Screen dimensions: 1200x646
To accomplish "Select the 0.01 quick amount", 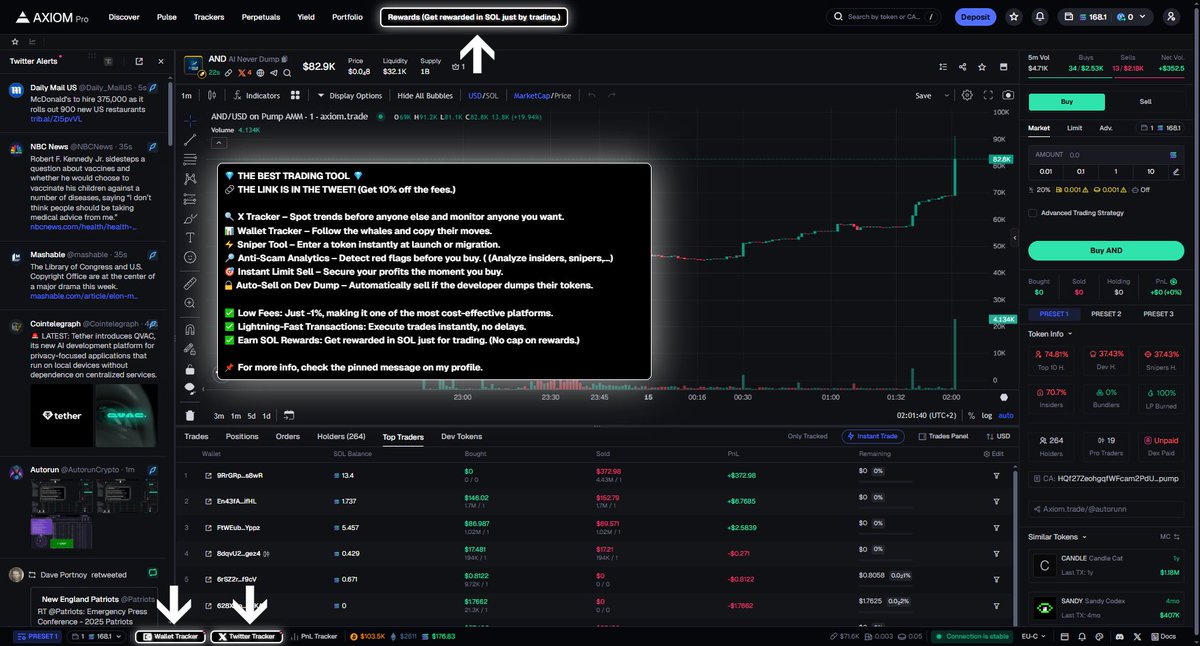I will [x=1046, y=171].
